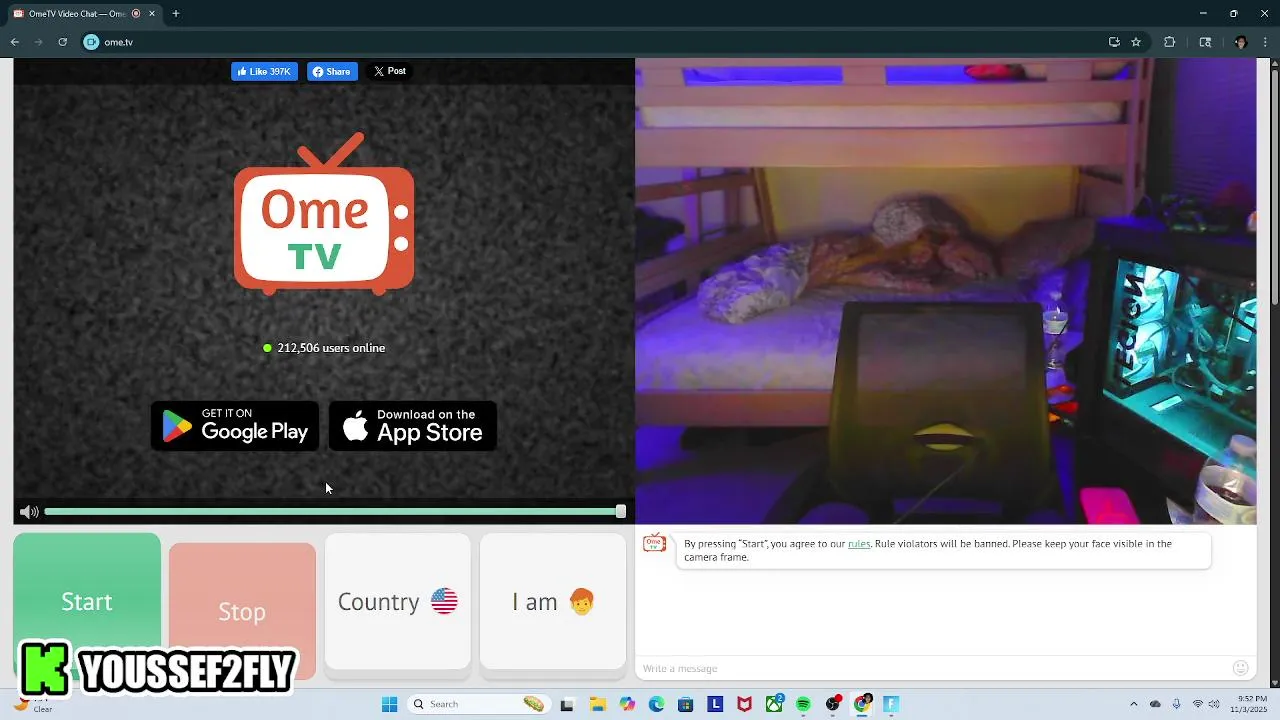Screen dimensions: 1280x720
Task: Click the site info icon by ome.tv
Action: coord(91,42)
